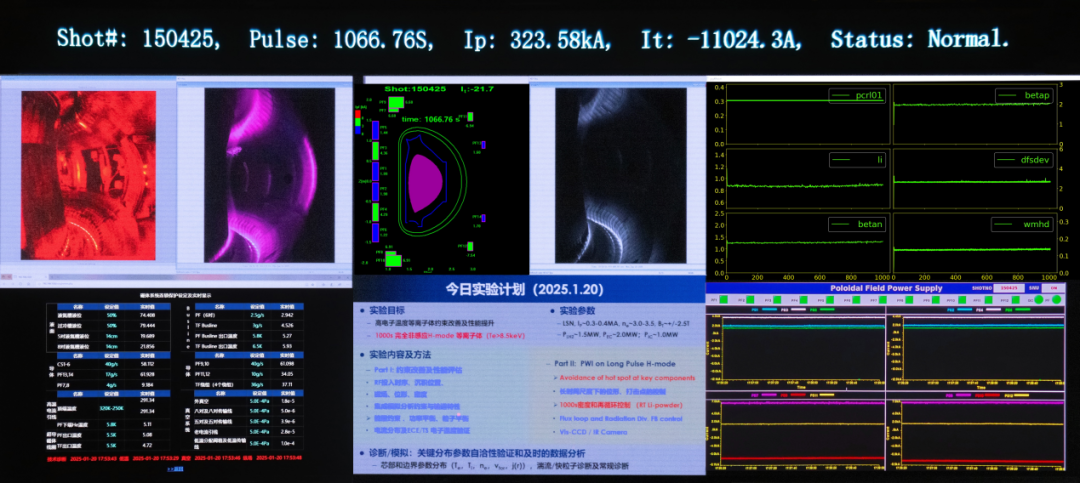Select the large green PF coil block at bottom-left of equilibrium plot
Screen dimensions: 1080x483
pos(391,261)
